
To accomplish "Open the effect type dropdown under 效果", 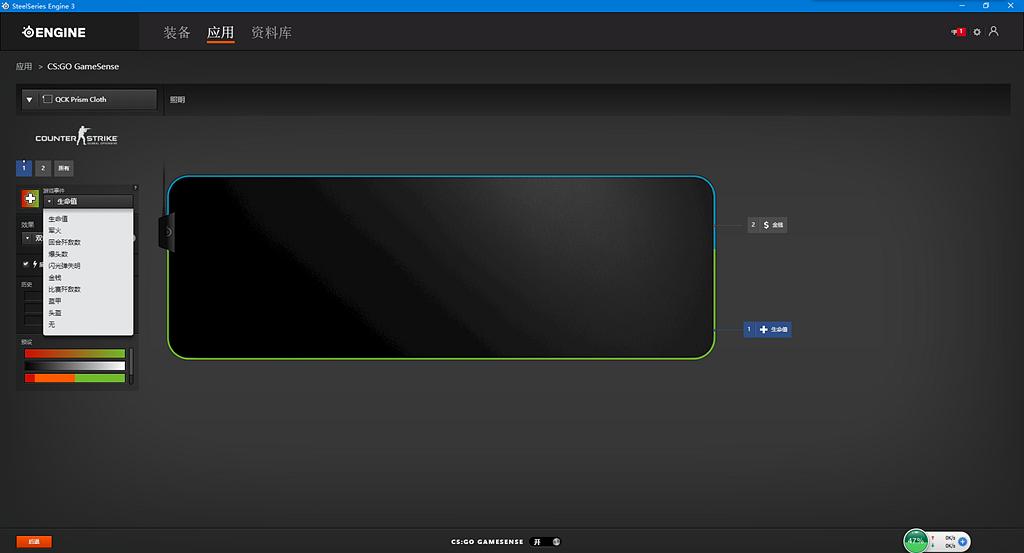I will pyautogui.click(x=33, y=238).
